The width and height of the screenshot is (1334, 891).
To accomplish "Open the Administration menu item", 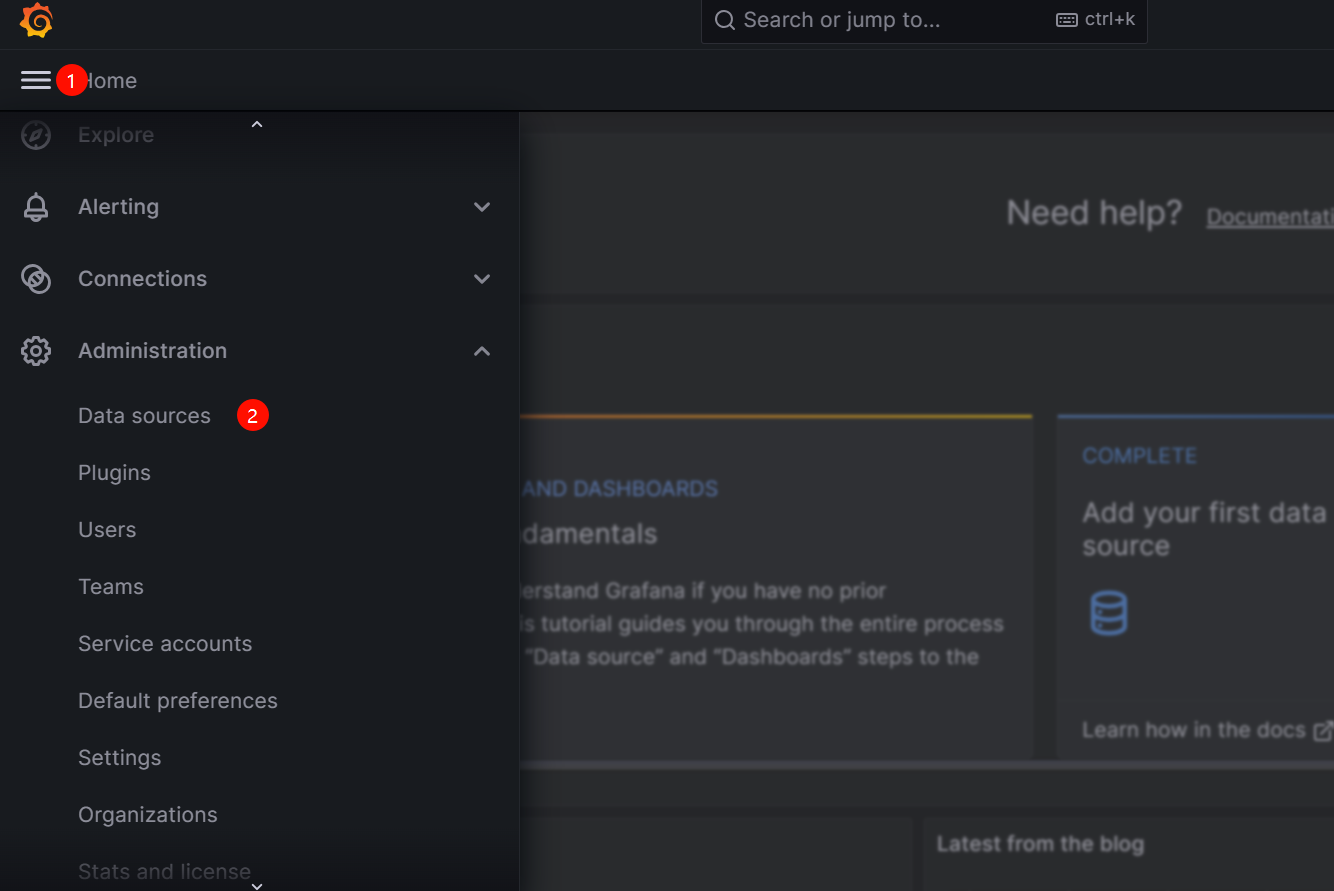I will pos(152,351).
